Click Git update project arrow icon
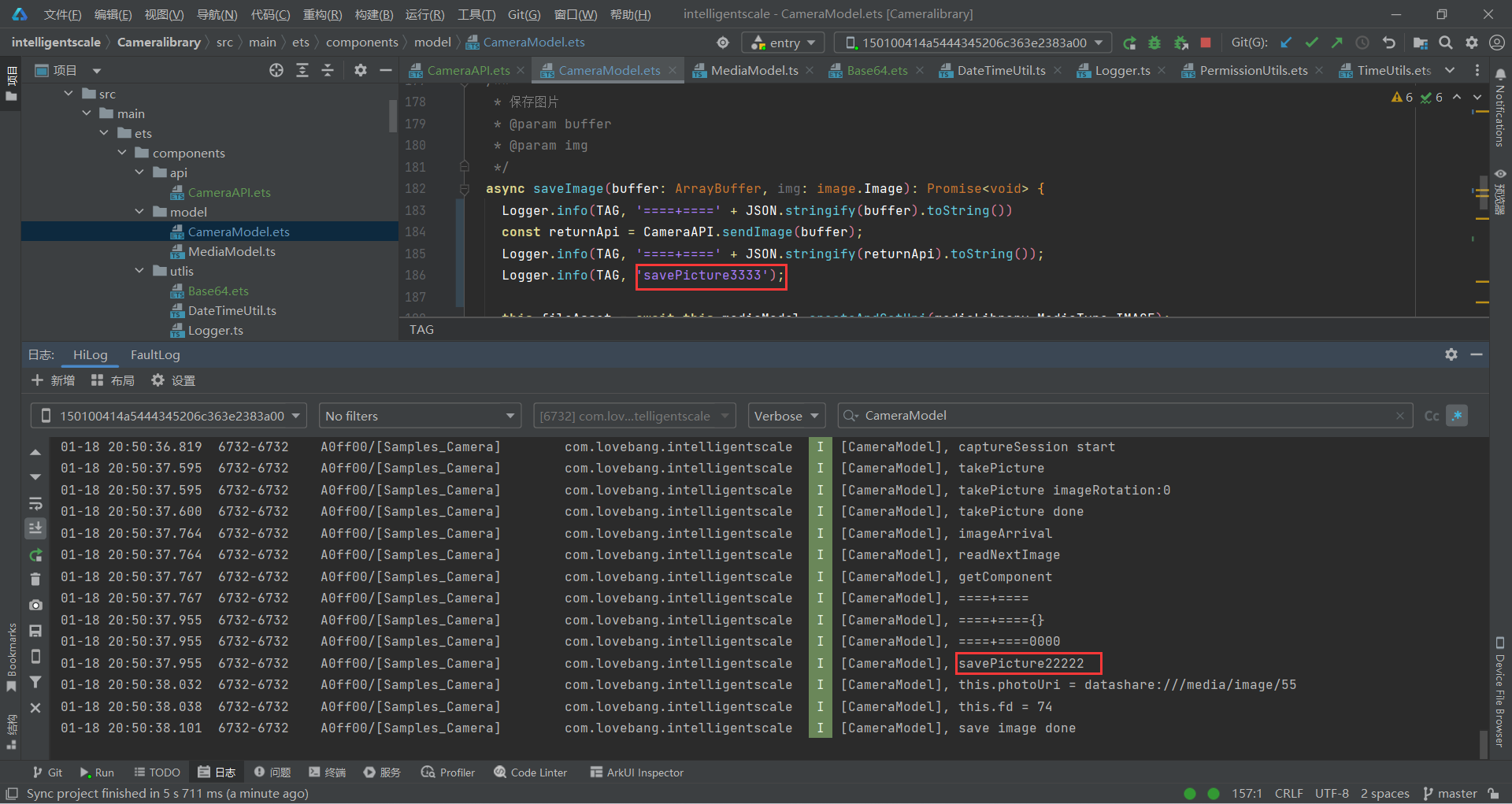The width and height of the screenshot is (1512, 804). (x=1286, y=43)
